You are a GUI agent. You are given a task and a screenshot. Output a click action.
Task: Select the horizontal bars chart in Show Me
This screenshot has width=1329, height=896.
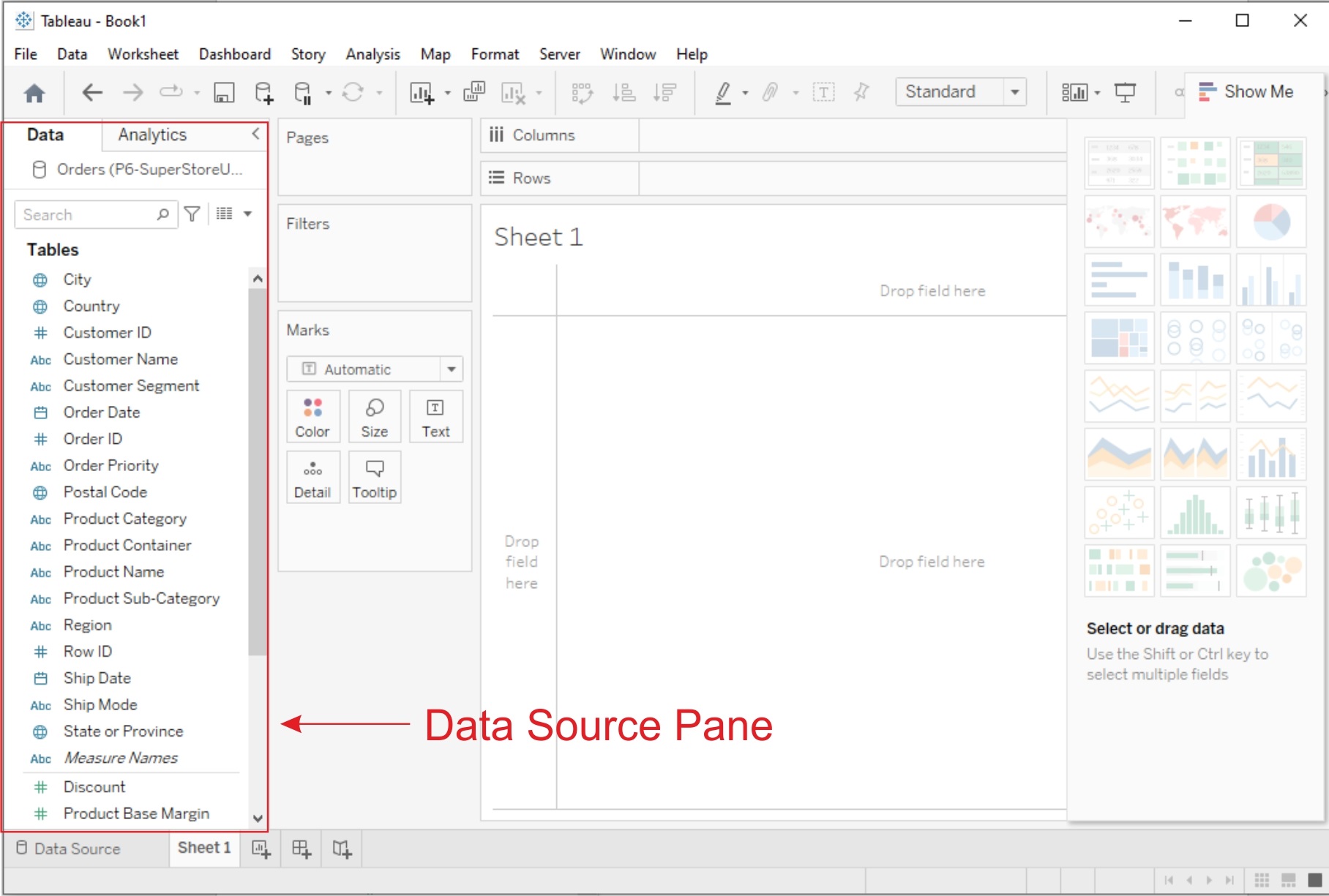[1119, 279]
